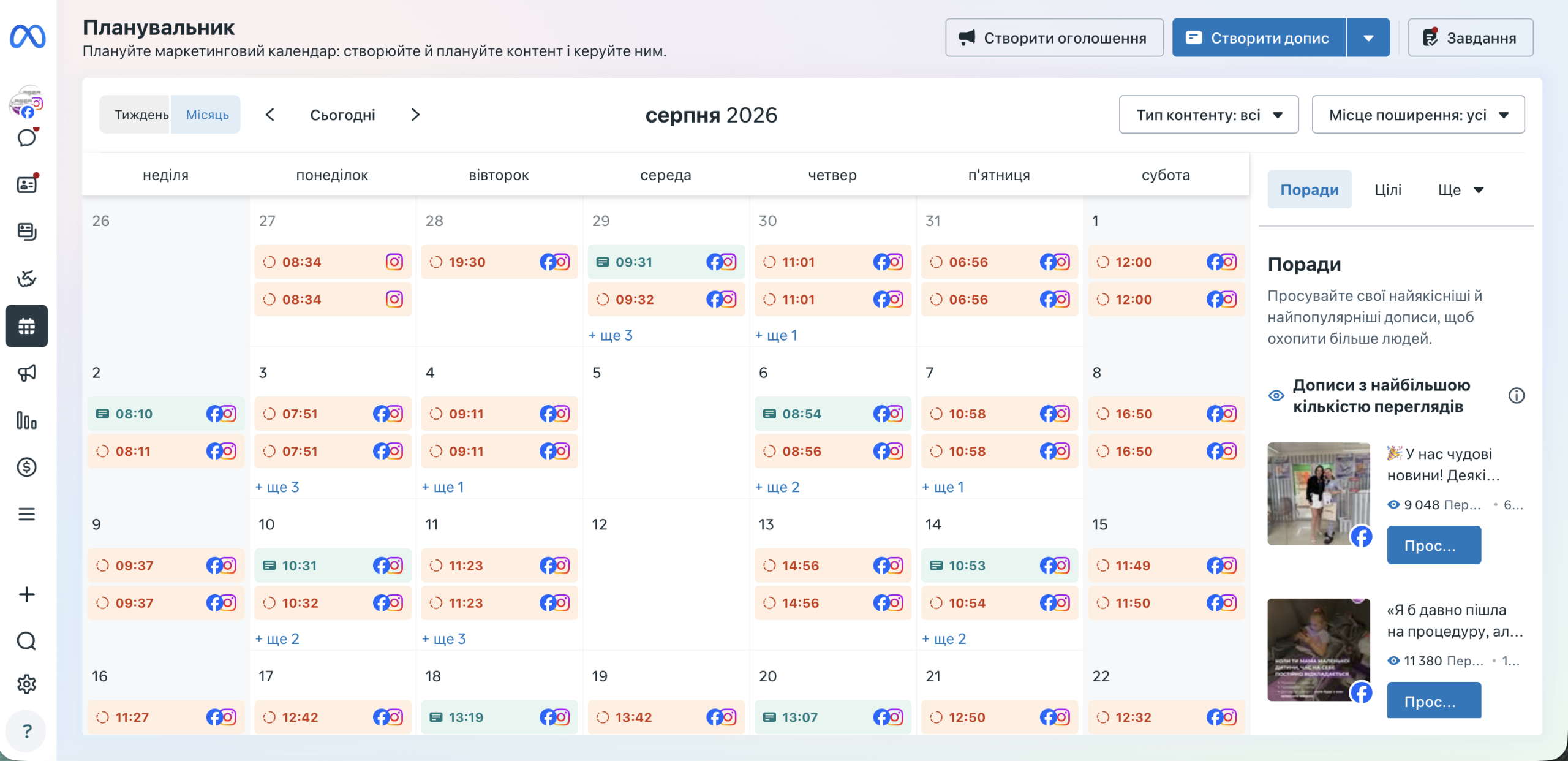Select the Поради tab
Screen dimensions: 1568x761
point(1310,190)
